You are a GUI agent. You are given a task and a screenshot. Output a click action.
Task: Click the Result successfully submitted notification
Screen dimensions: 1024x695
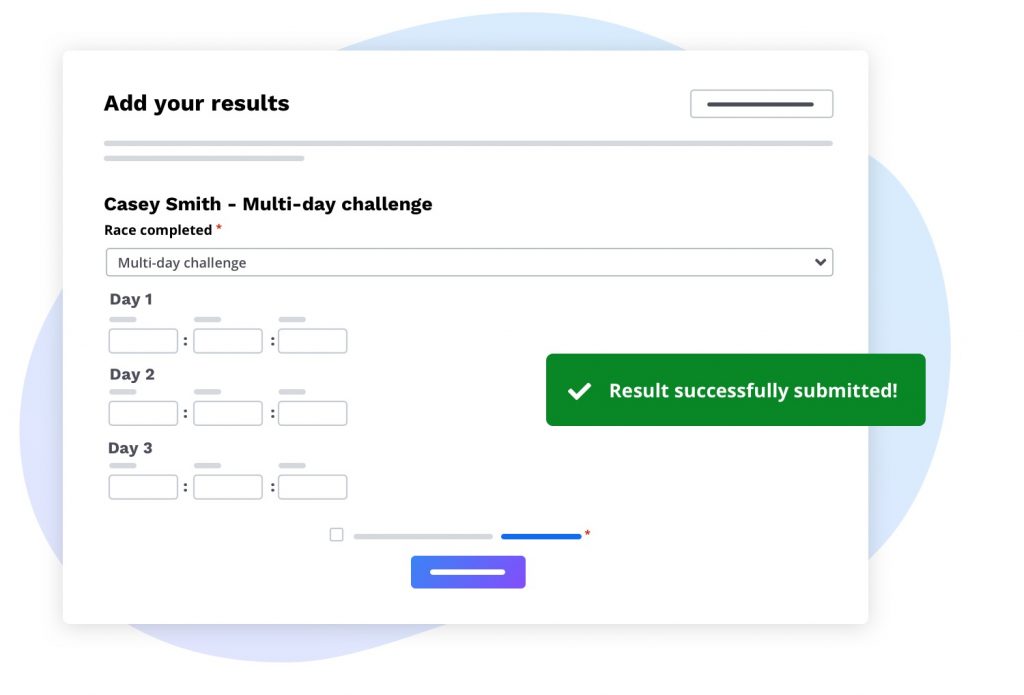click(x=752, y=391)
